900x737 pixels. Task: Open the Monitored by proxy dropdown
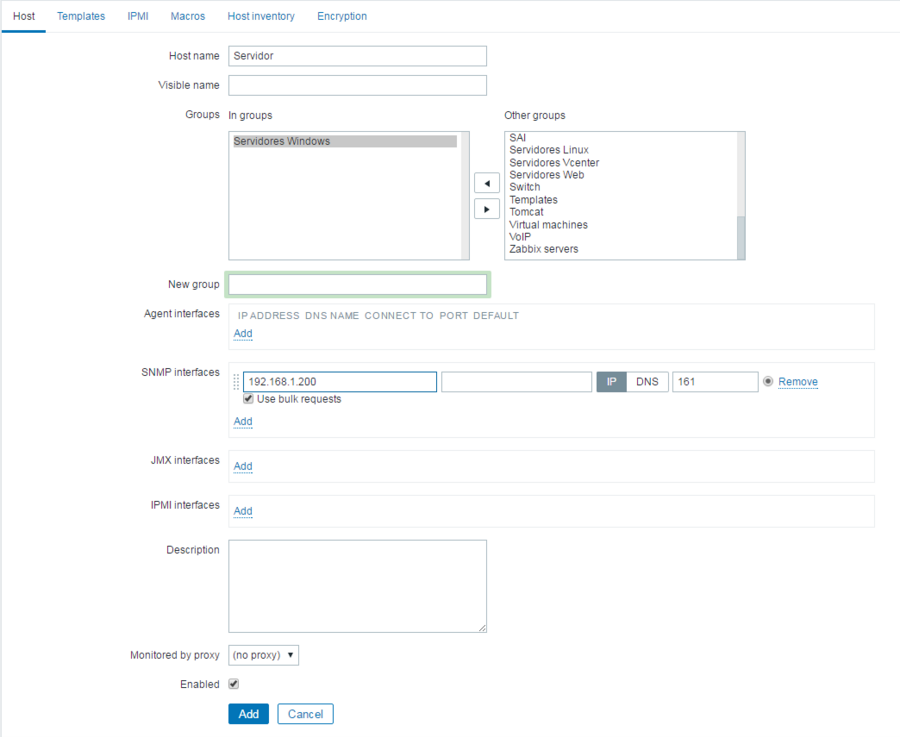264,655
